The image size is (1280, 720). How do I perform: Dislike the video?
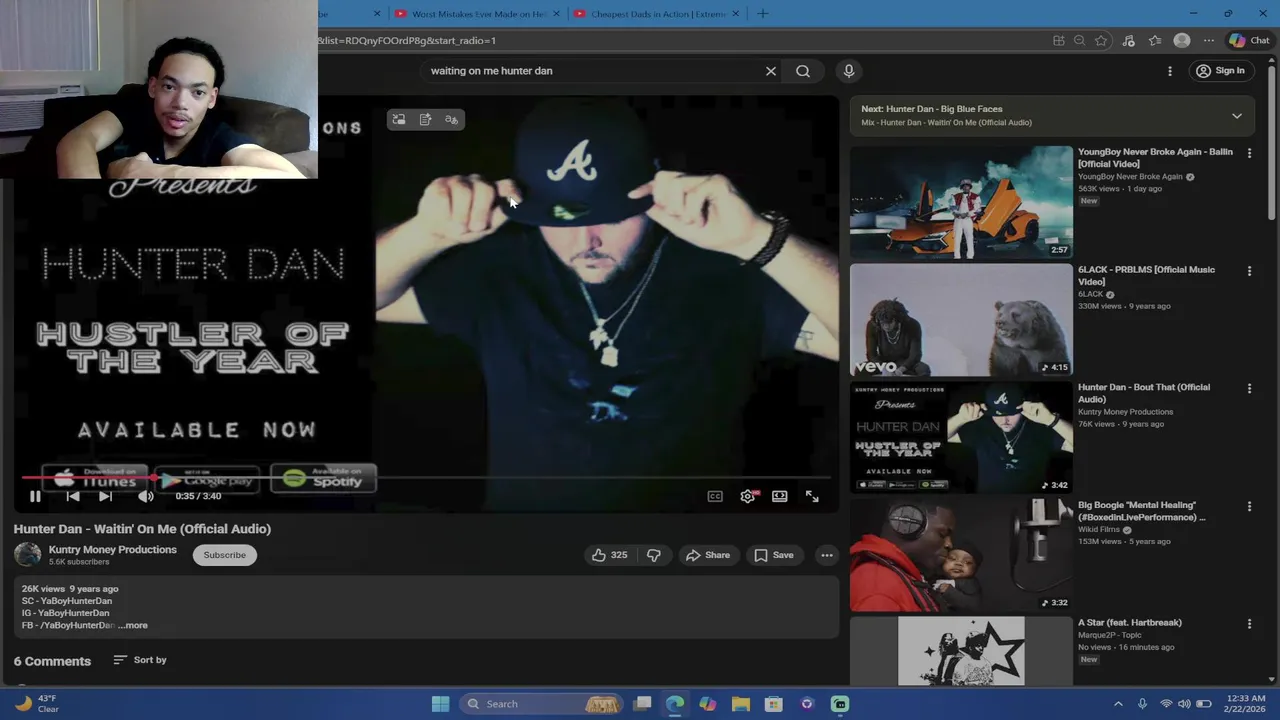(654, 555)
